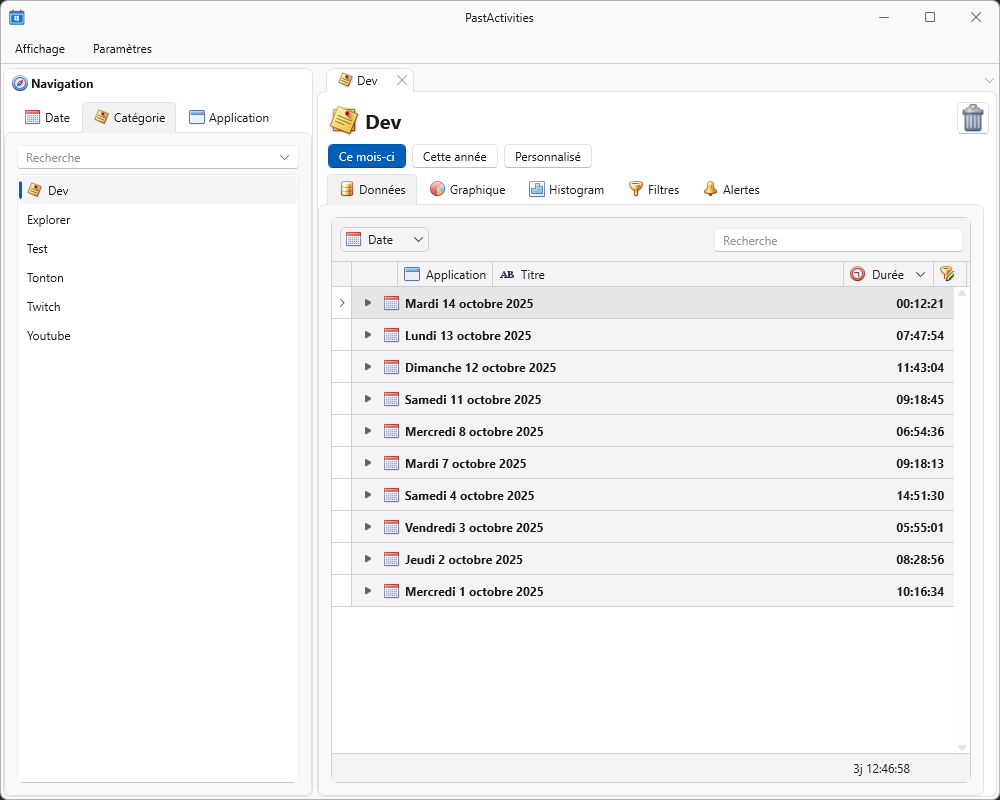Open the Filtres tab

[x=653, y=189]
